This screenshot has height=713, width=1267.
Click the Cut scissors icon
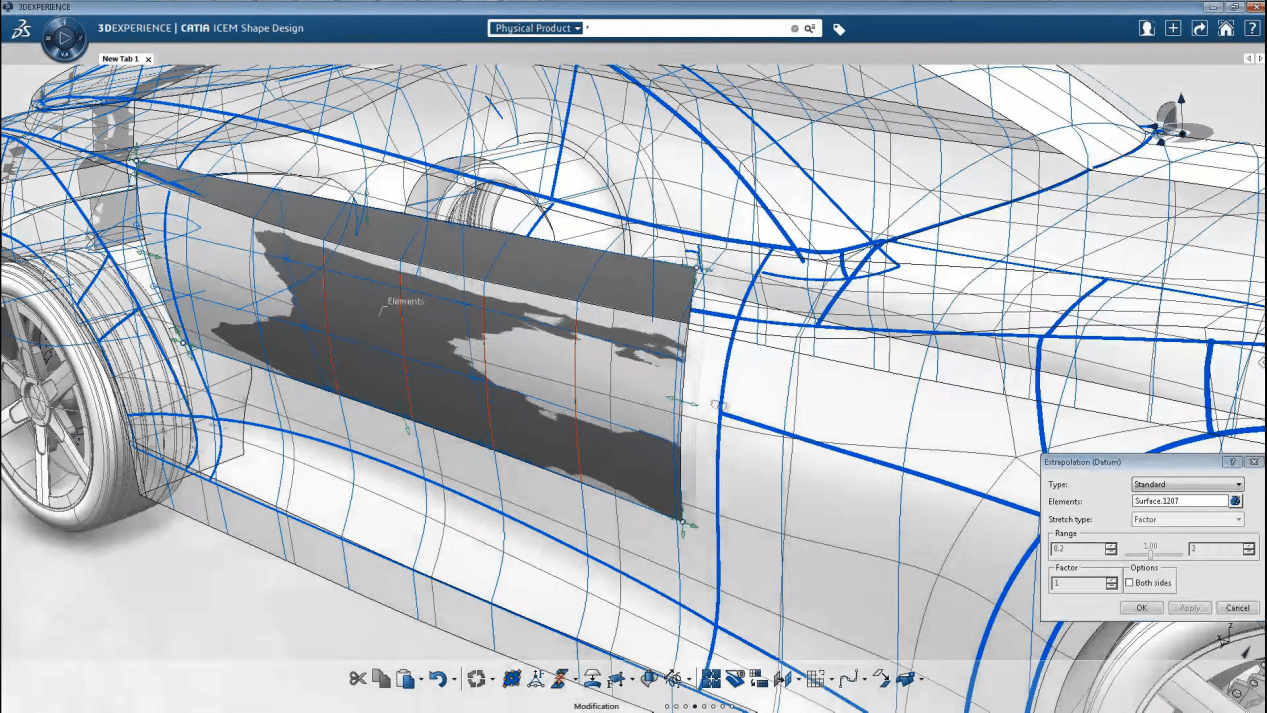pos(358,679)
